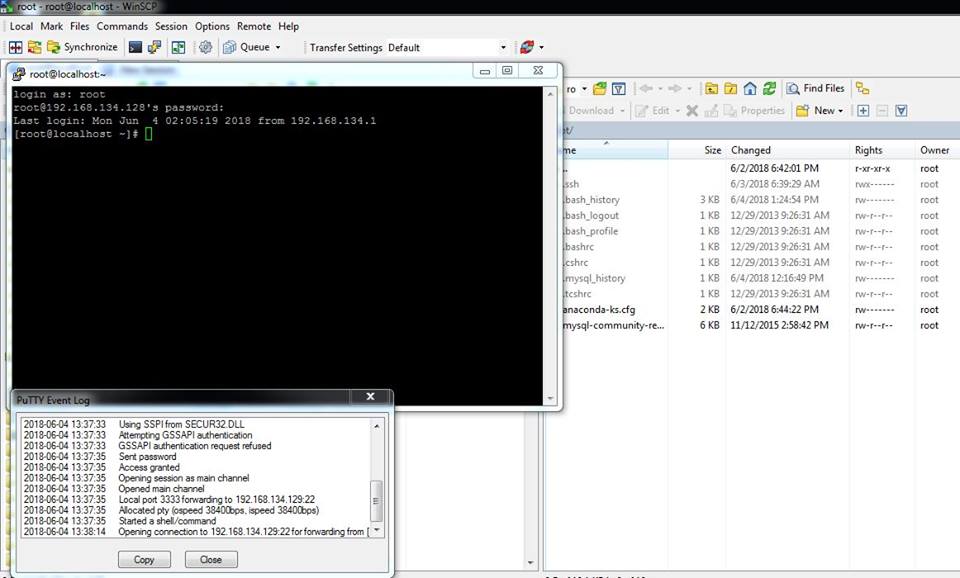Sort remote files by Size column
This screenshot has width=960, height=578.
[x=697, y=150]
